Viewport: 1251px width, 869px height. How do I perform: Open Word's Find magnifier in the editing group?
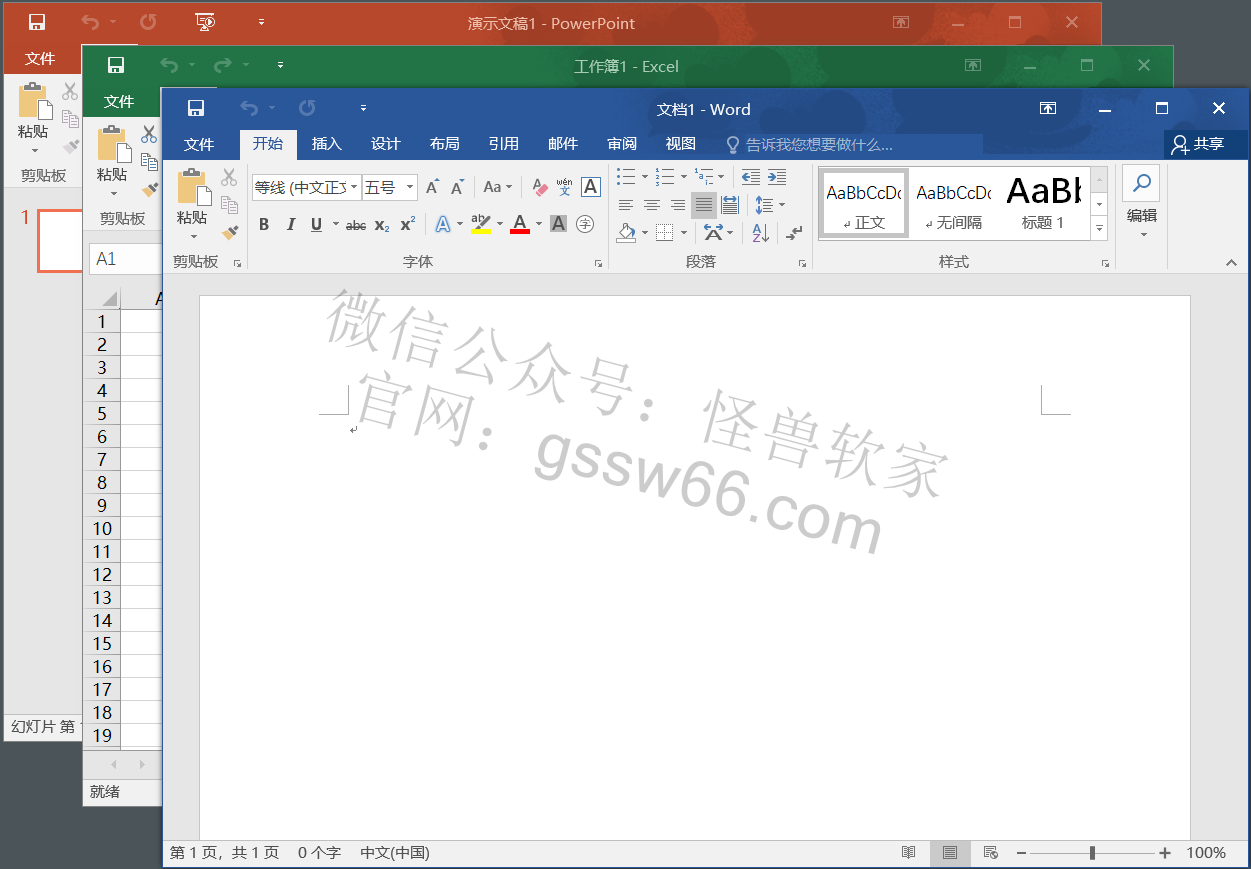click(x=1141, y=184)
